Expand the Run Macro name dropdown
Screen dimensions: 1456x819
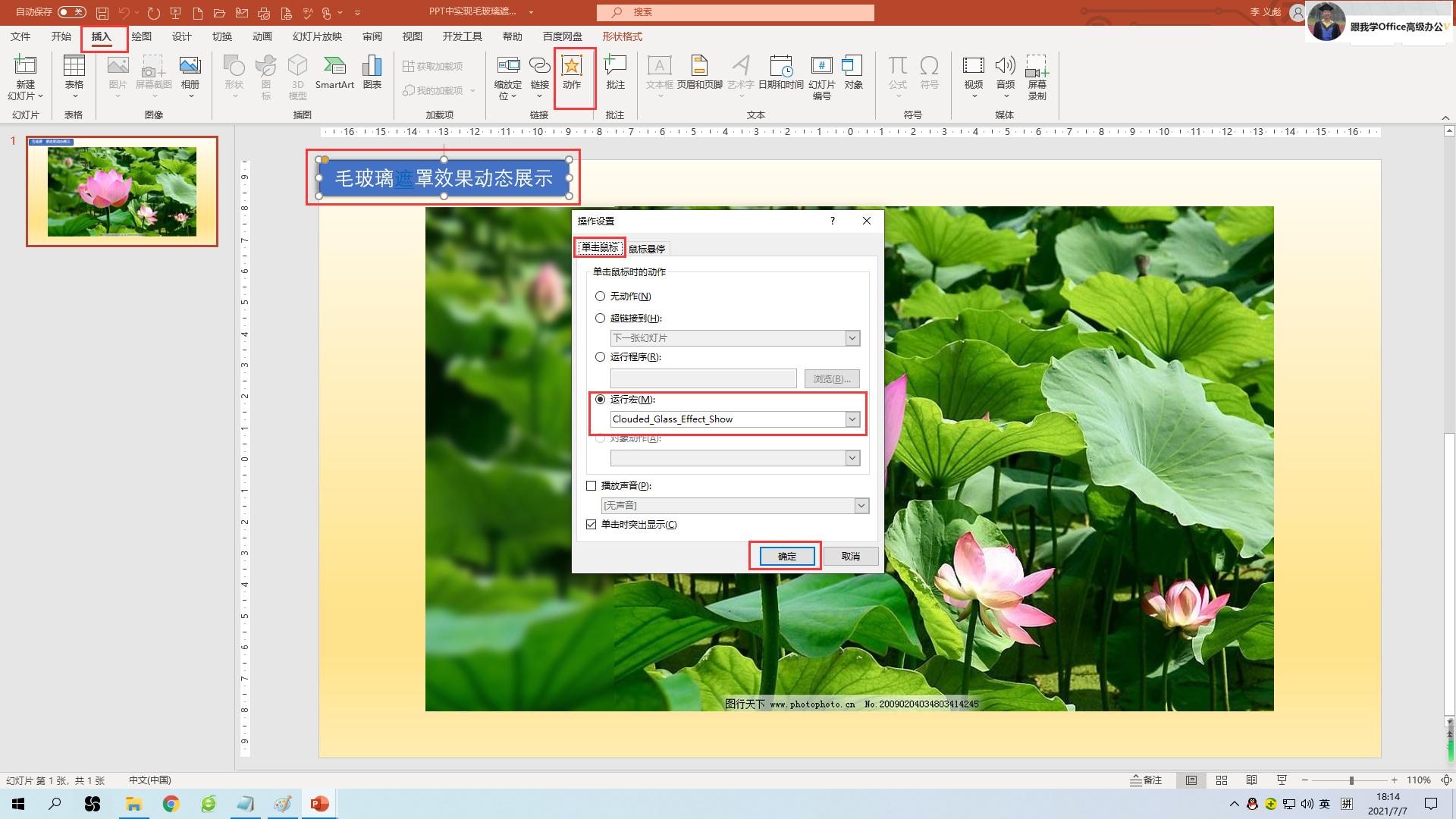852,419
